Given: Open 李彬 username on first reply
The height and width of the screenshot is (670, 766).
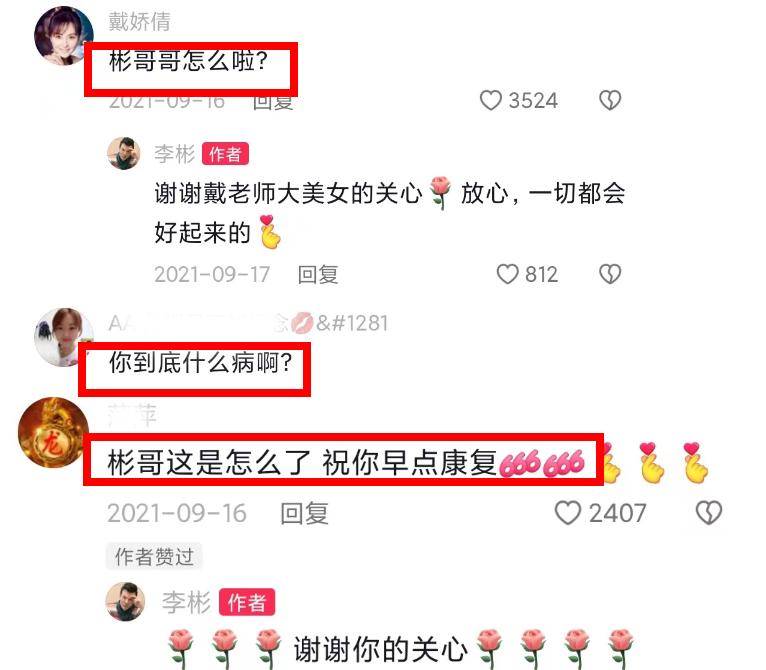Looking at the screenshot, I should 174,154.
